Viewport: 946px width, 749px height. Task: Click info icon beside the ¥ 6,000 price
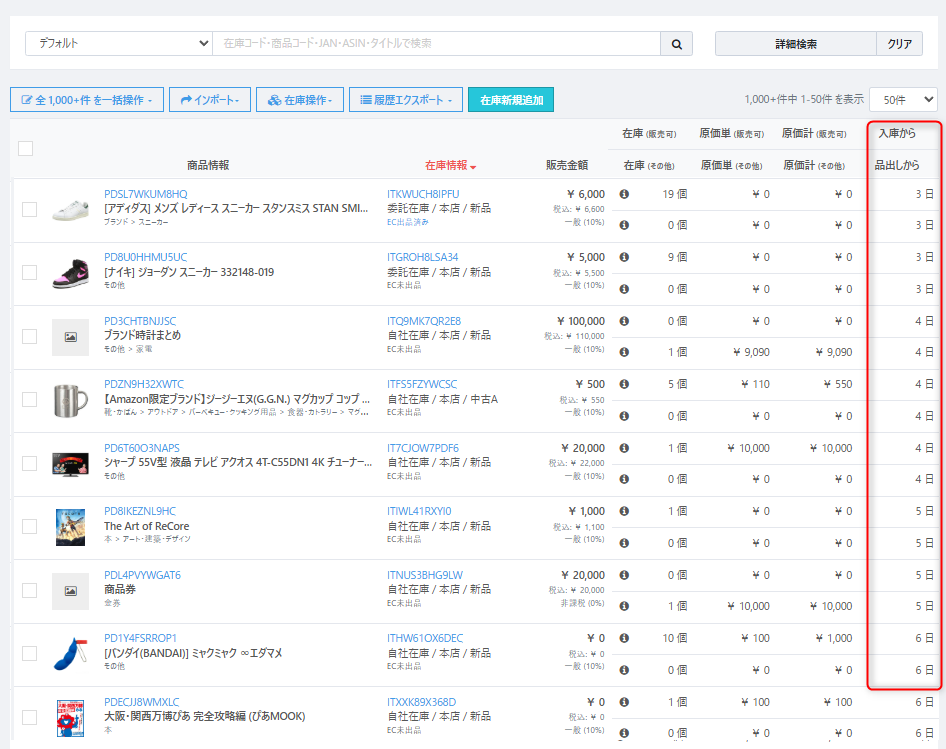click(x=624, y=194)
